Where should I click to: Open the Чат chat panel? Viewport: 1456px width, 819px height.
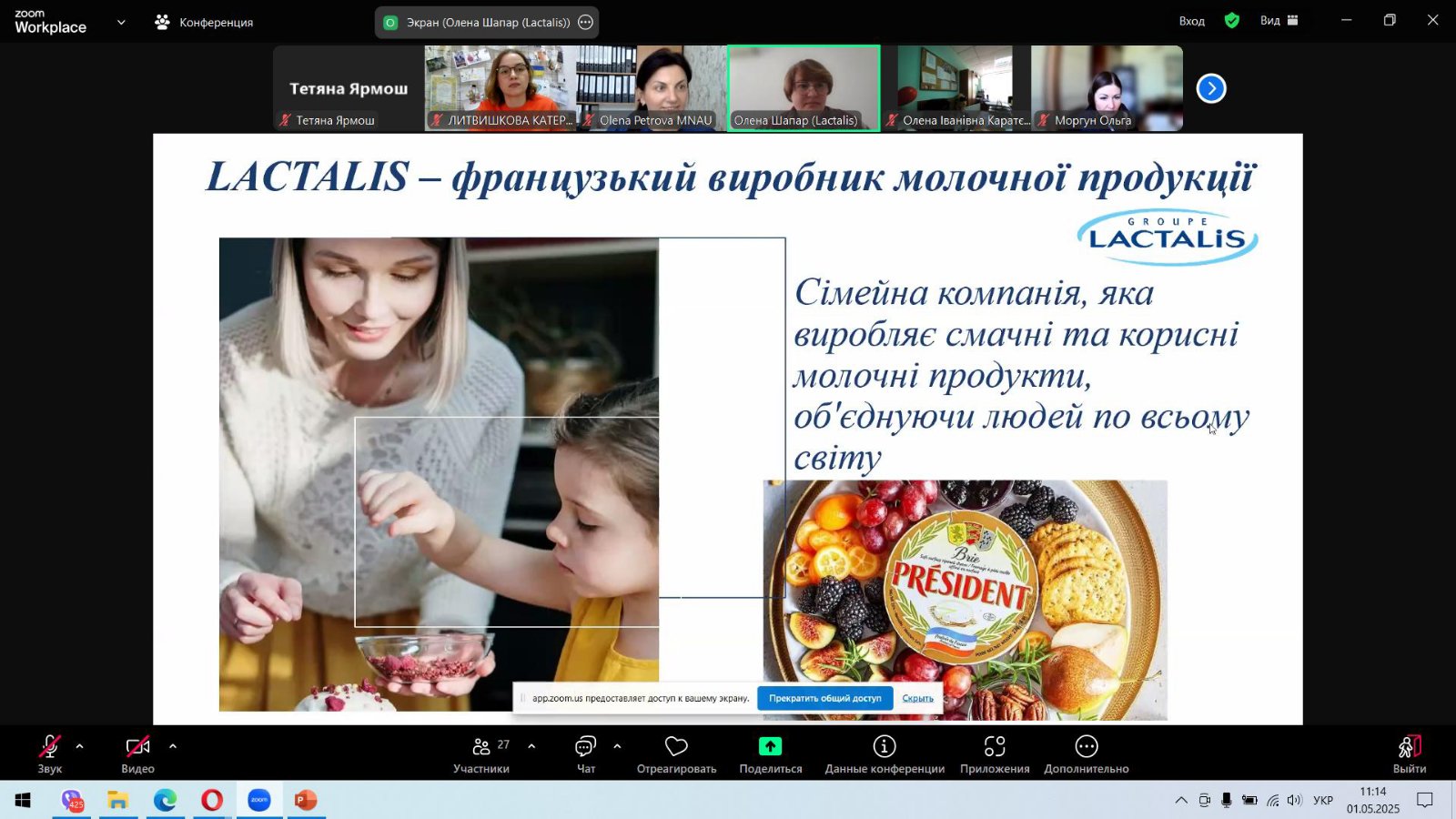586,754
